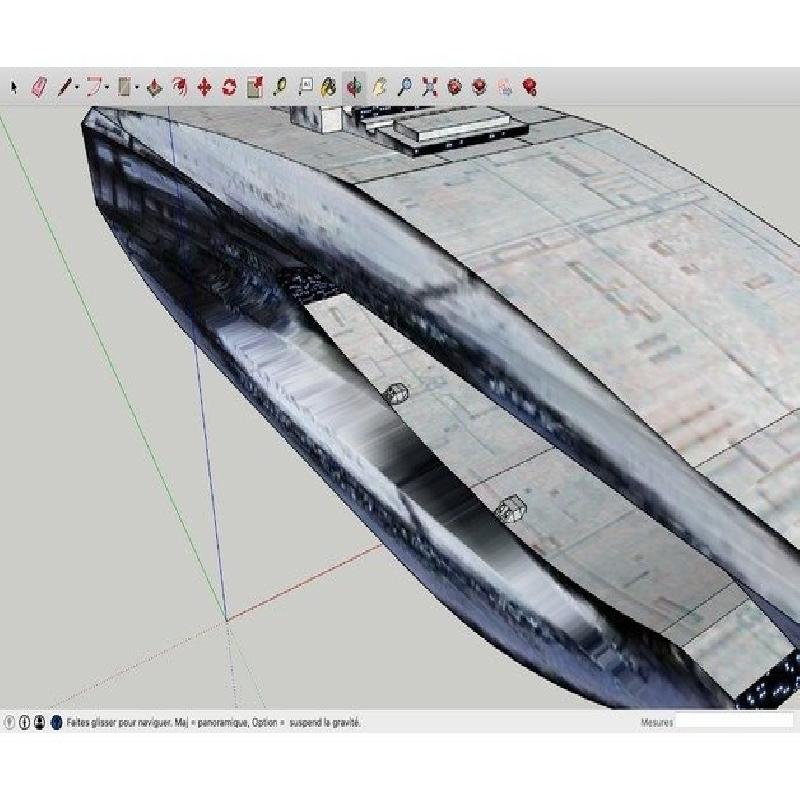The width and height of the screenshot is (800, 800).
Task: Activate the Arc drawing tool
Action: 93,87
